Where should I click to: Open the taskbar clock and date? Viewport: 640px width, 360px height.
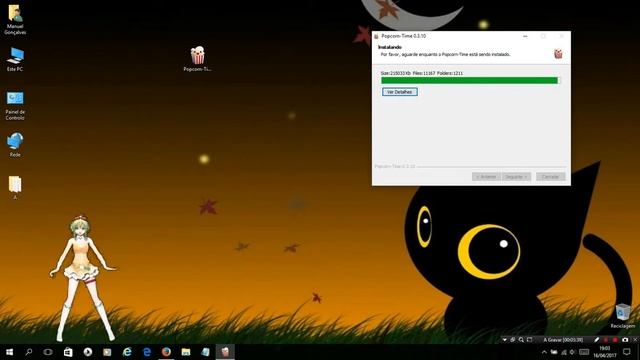click(605, 352)
